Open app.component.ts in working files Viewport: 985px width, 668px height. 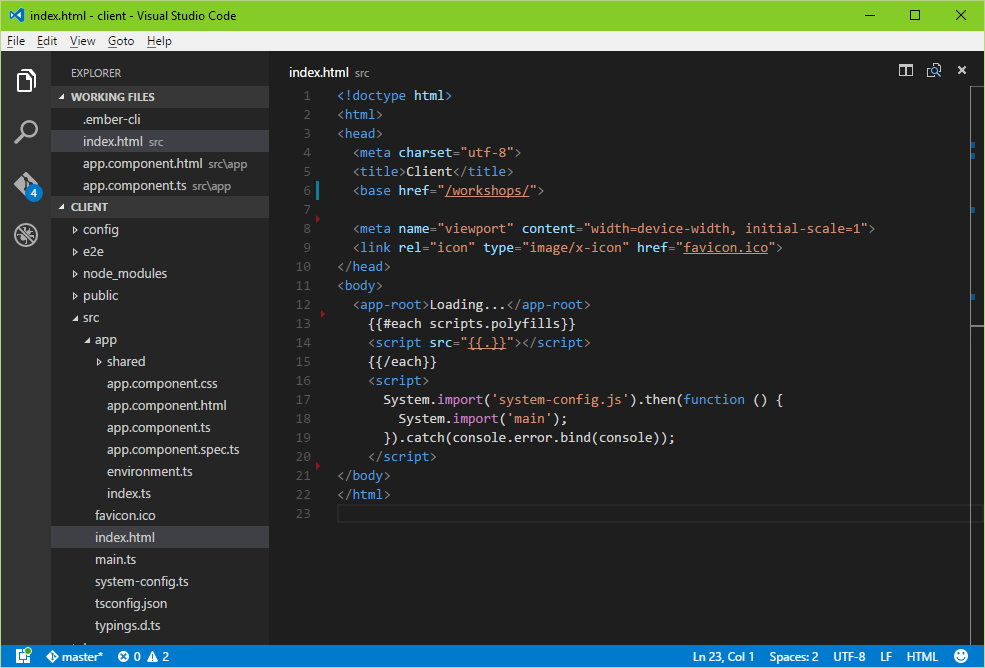[160, 185]
